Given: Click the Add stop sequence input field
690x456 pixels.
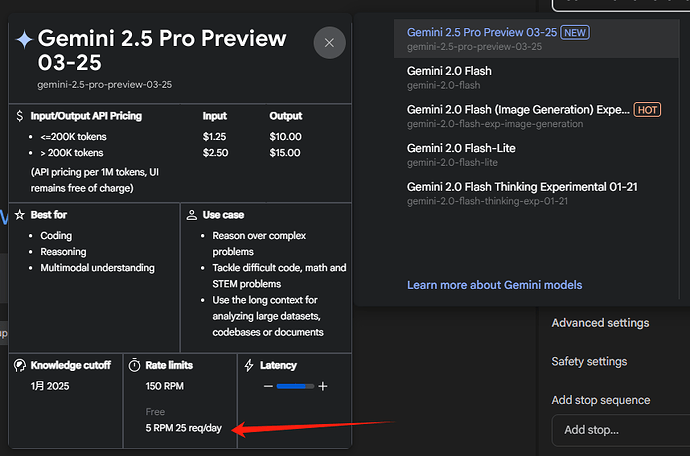Looking at the screenshot, I should coord(620,430).
